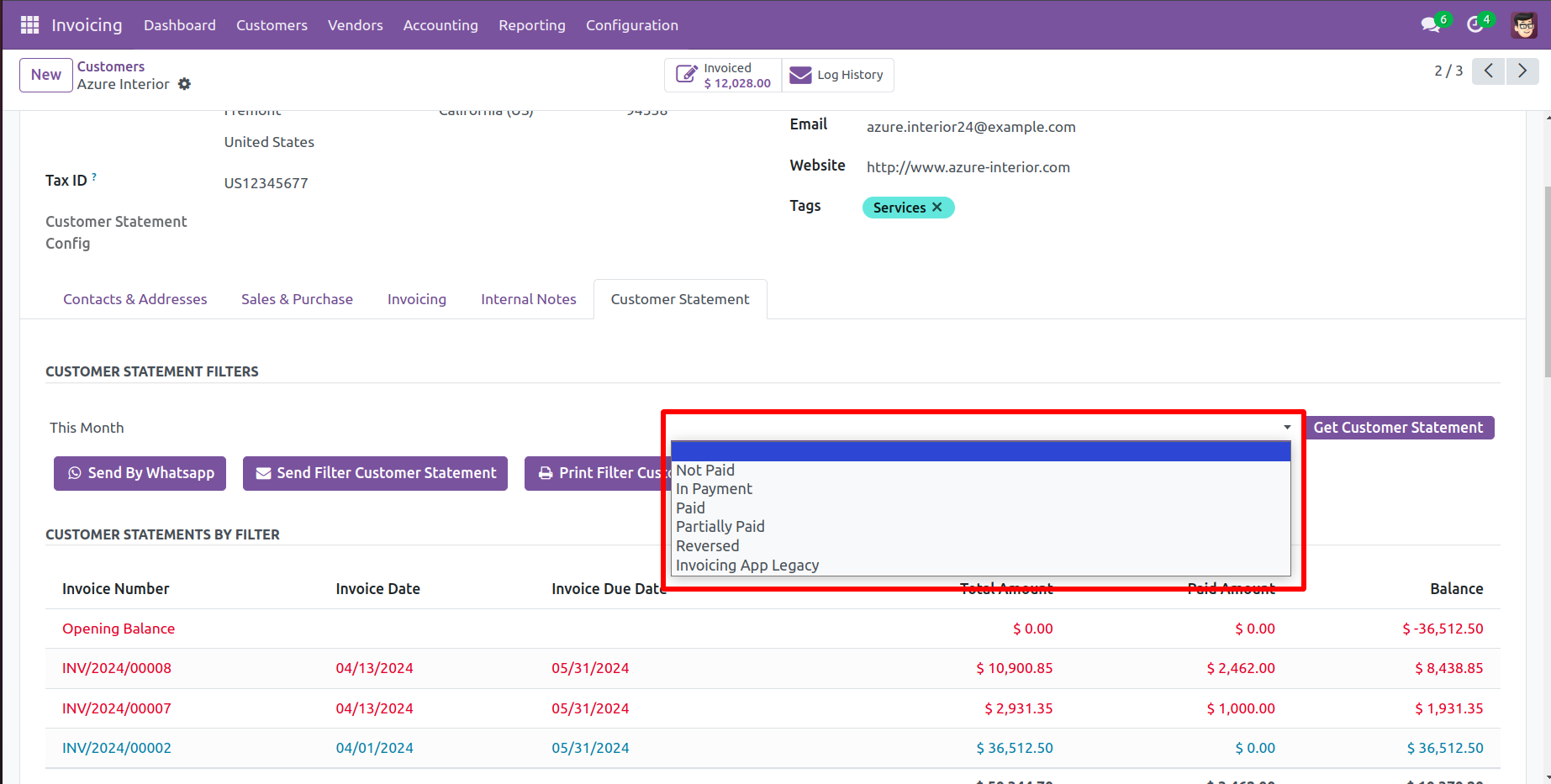The width and height of the screenshot is (1551, 784).
Task: Click the Invoice Date column header
Action: pos(377,589)
